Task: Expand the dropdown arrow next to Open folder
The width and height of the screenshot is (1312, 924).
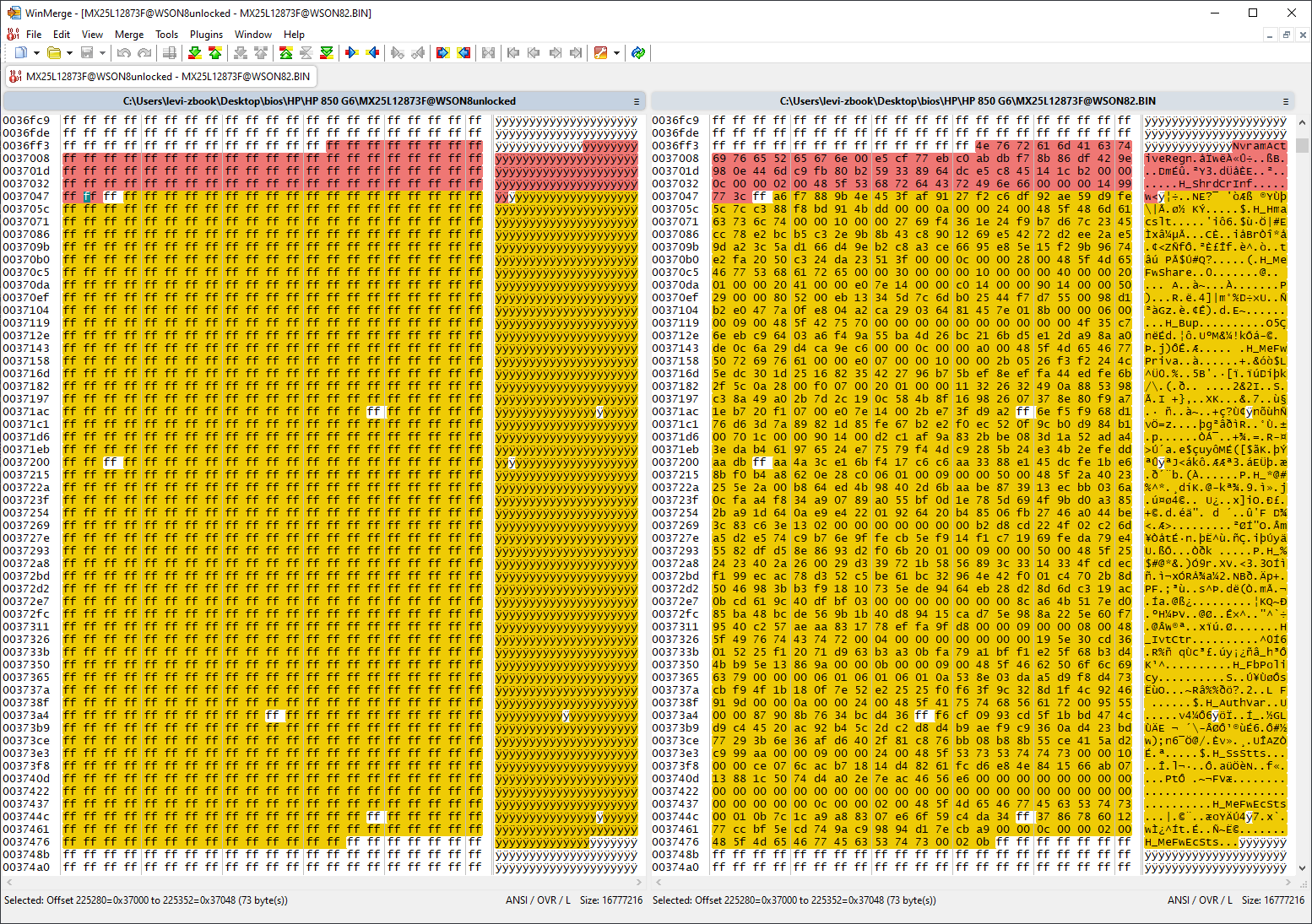Action: [69, 53]
